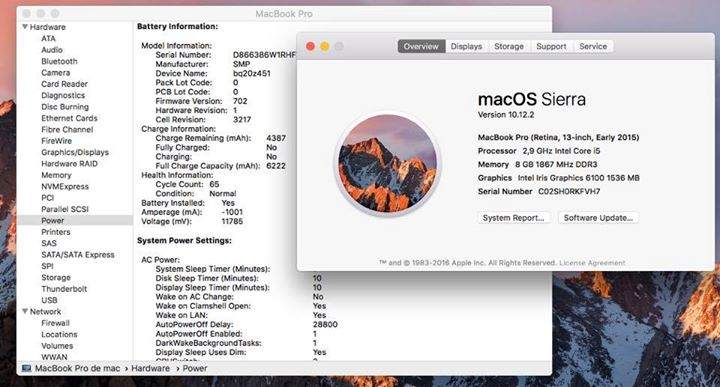Viewport: 720px width, 387px height.
Task: Select Fibre Channel in the sidebar
Action: tap(67, 129)
